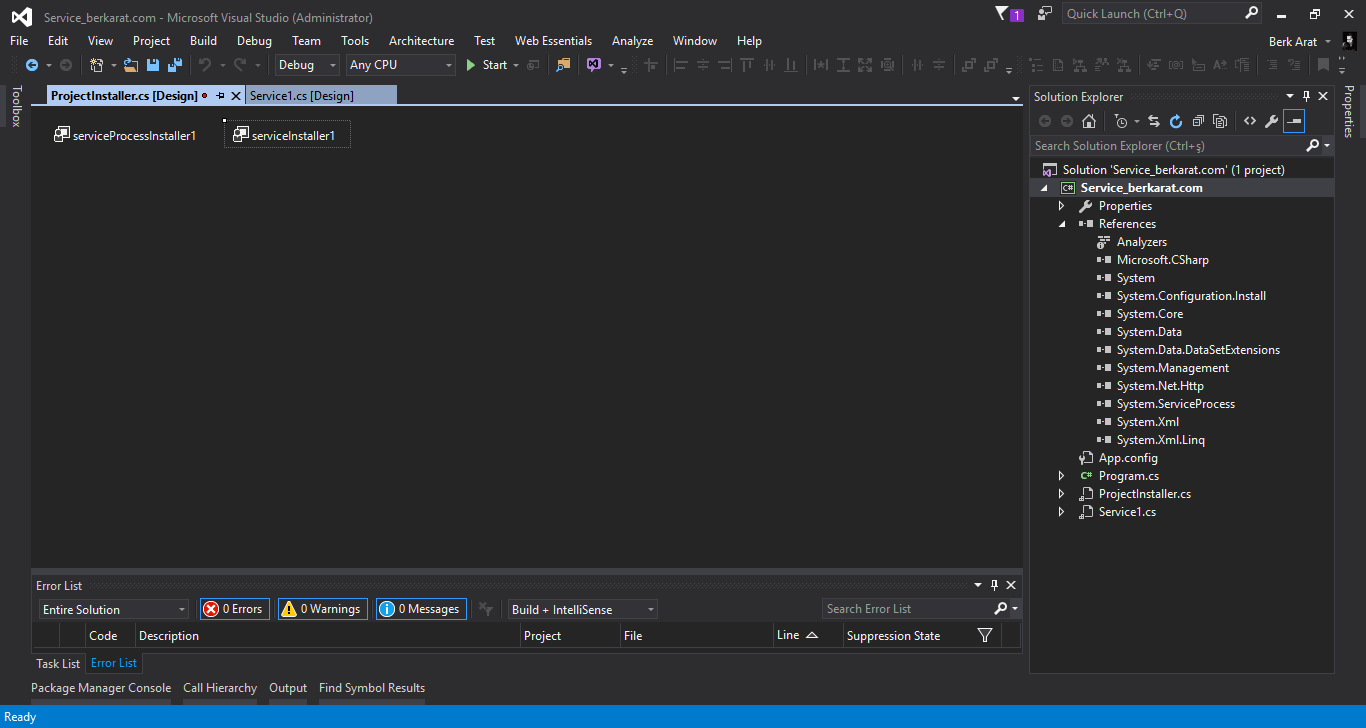The image size is (1366, 728).
Task: Click the pin icon on ProjectInstaller.cs tab
Action: click(220, 96)
